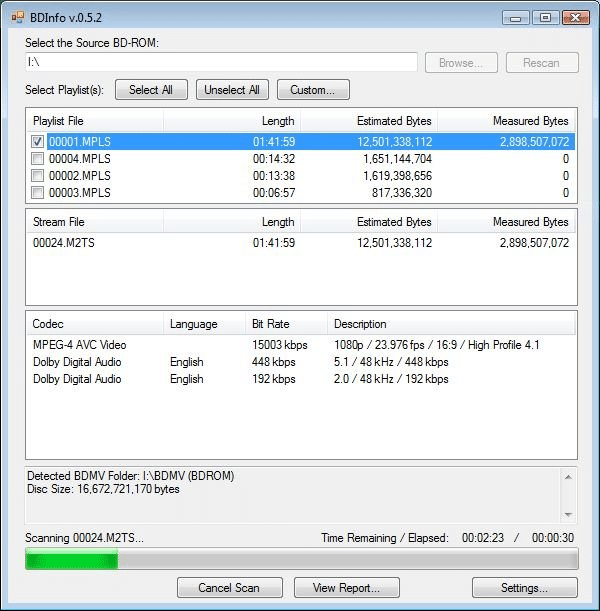Select the MPEG-4 AVC Video stream row
The width and height of the screenshot is (600, 611).
[x=301, y=345]
